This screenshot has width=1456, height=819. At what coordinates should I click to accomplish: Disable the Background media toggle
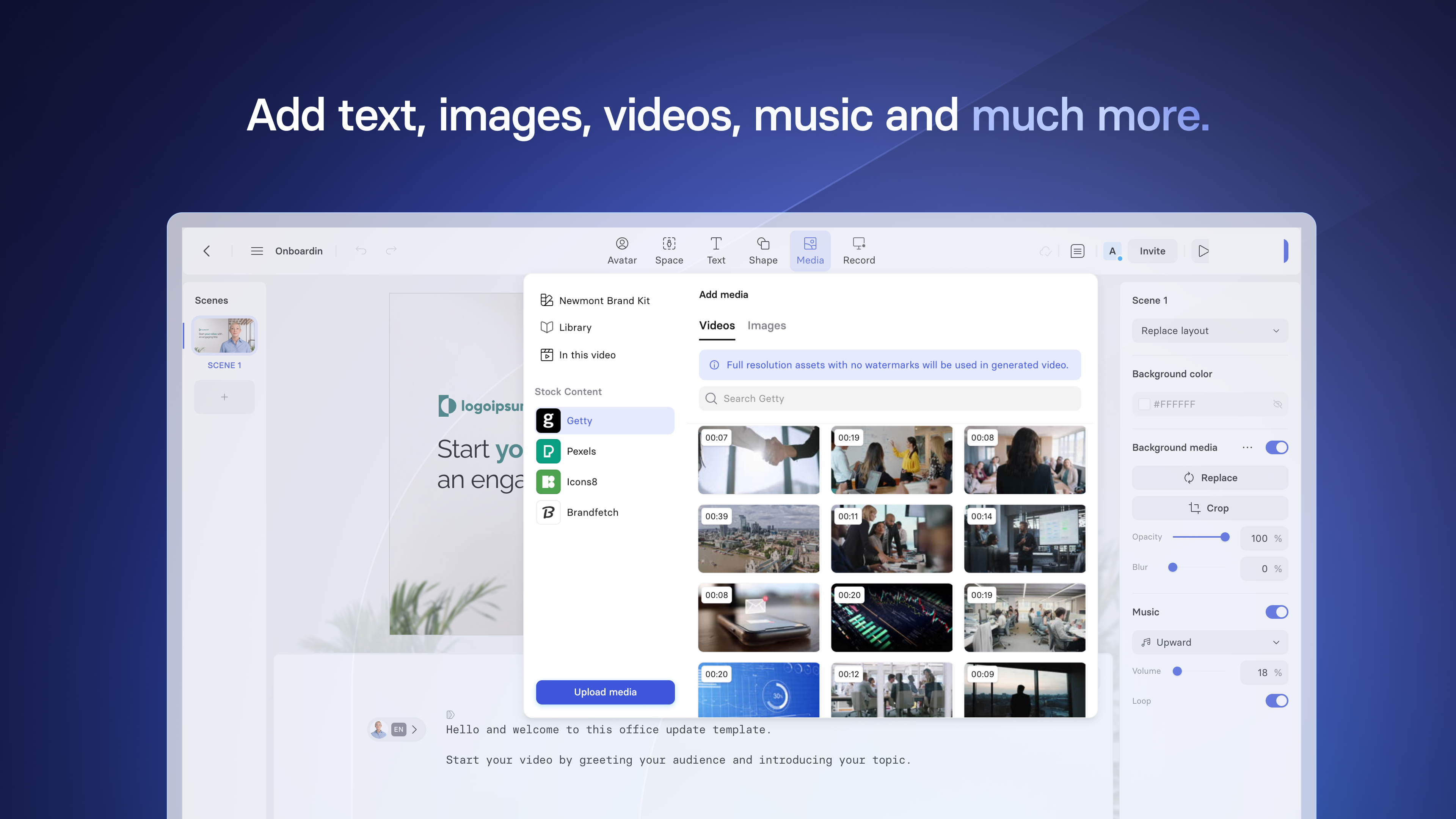click(x=1276, y=448)
